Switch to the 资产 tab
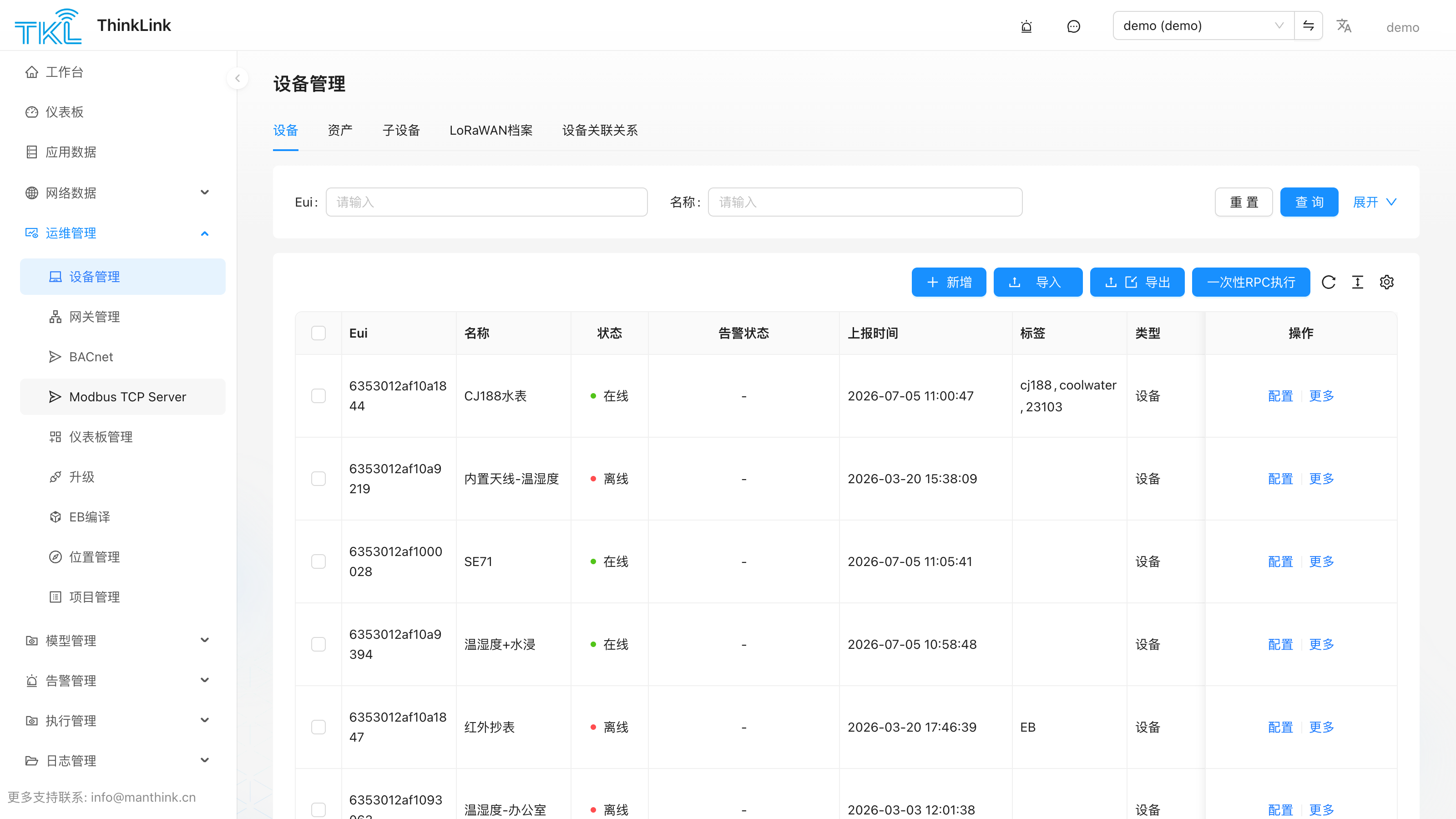Screen dimensions: 1456x819 coord(340,131)
